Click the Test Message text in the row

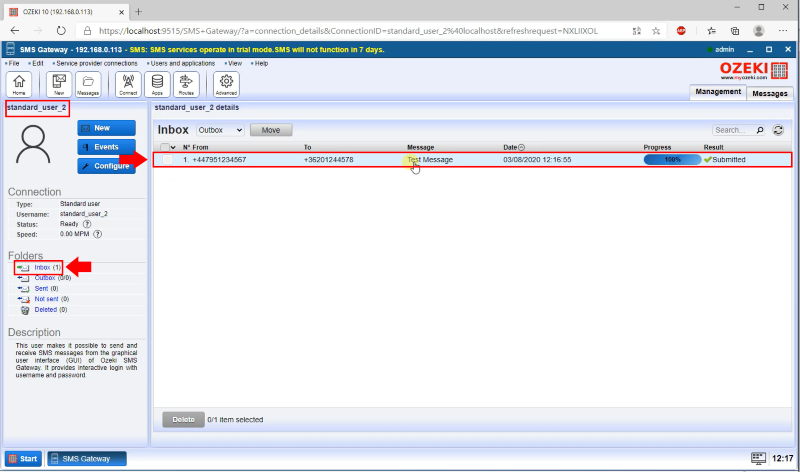click(x=430, y=160)
